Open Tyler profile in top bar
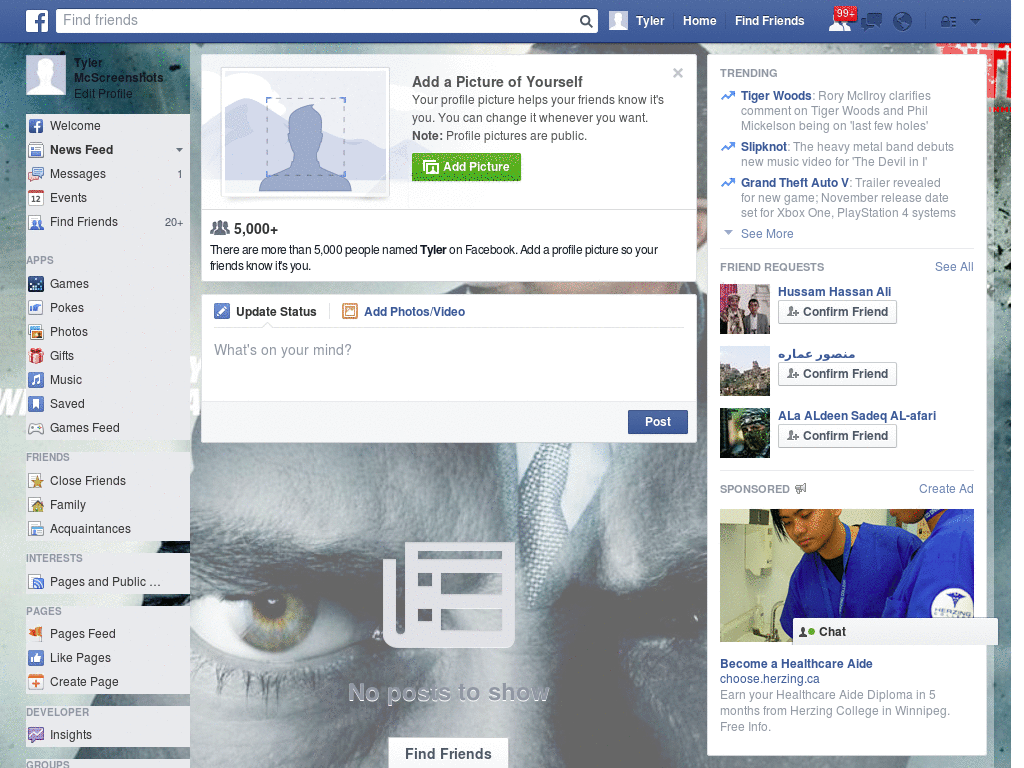1024x768 pixels. tap(637, 21)
